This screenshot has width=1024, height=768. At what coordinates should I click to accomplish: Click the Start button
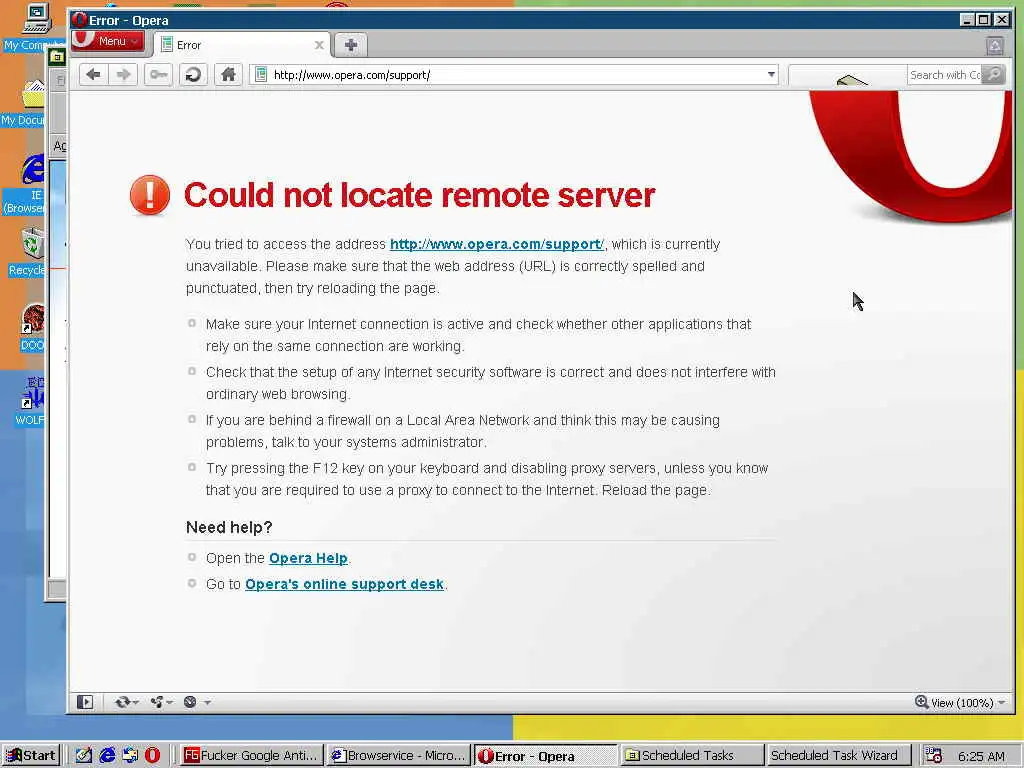(31, 756)
